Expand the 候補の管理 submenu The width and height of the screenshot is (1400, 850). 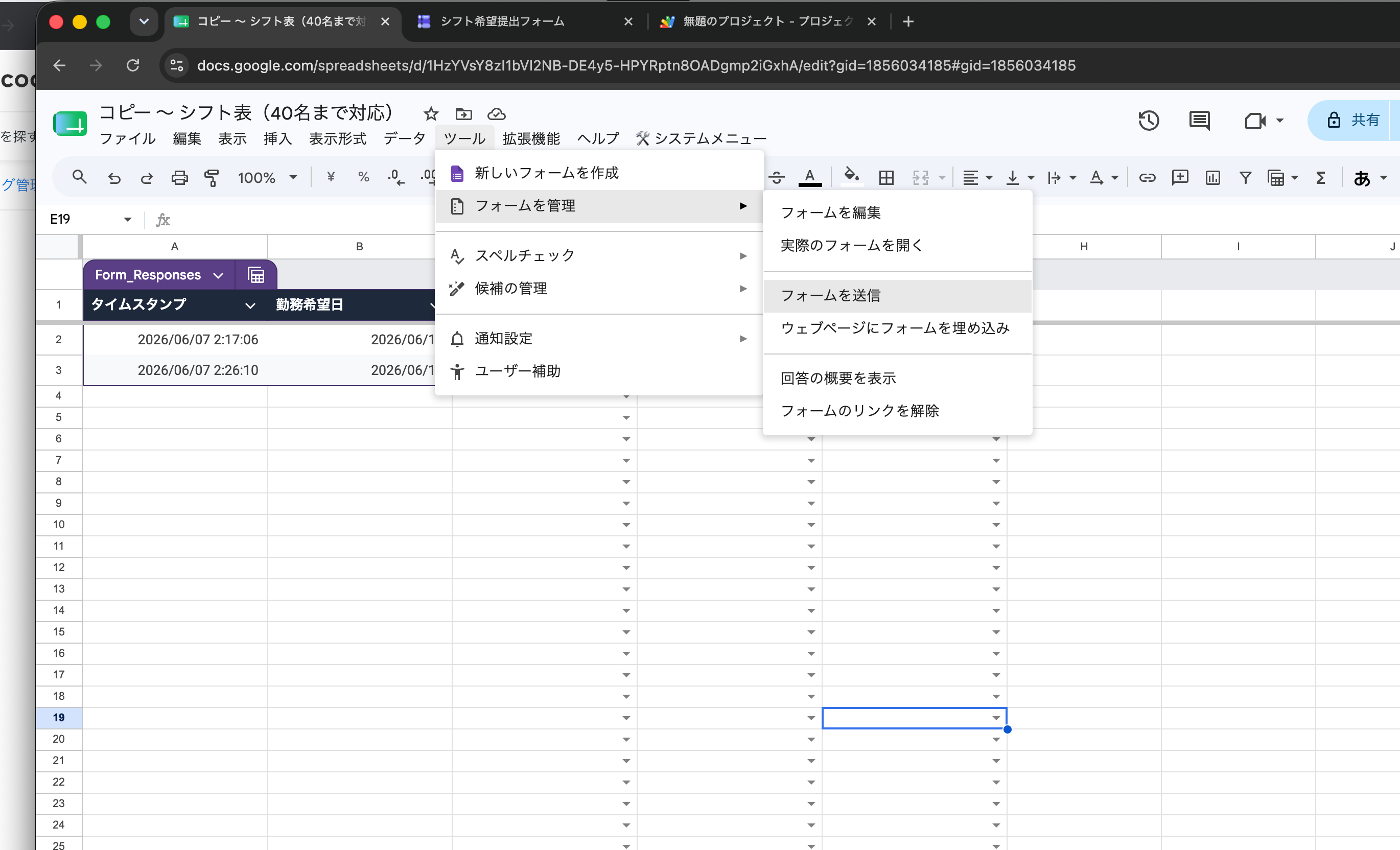click(599, 289)
